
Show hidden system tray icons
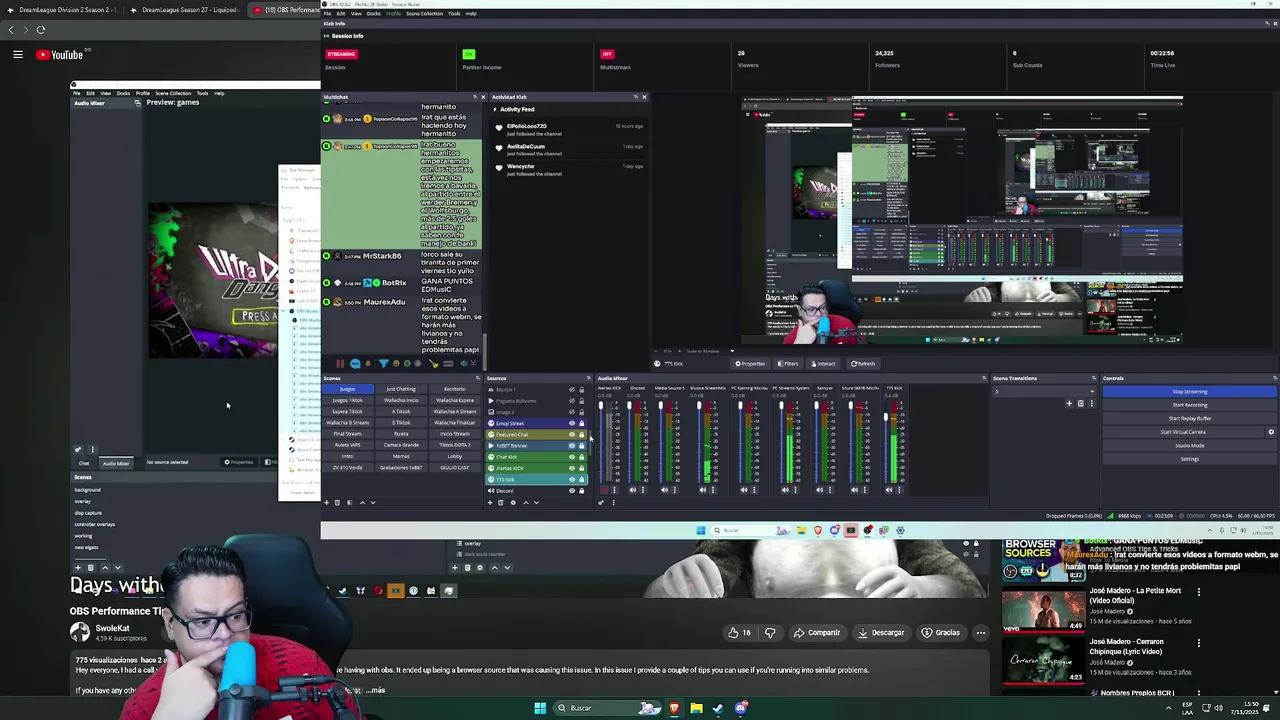[x=1168, y=708]
